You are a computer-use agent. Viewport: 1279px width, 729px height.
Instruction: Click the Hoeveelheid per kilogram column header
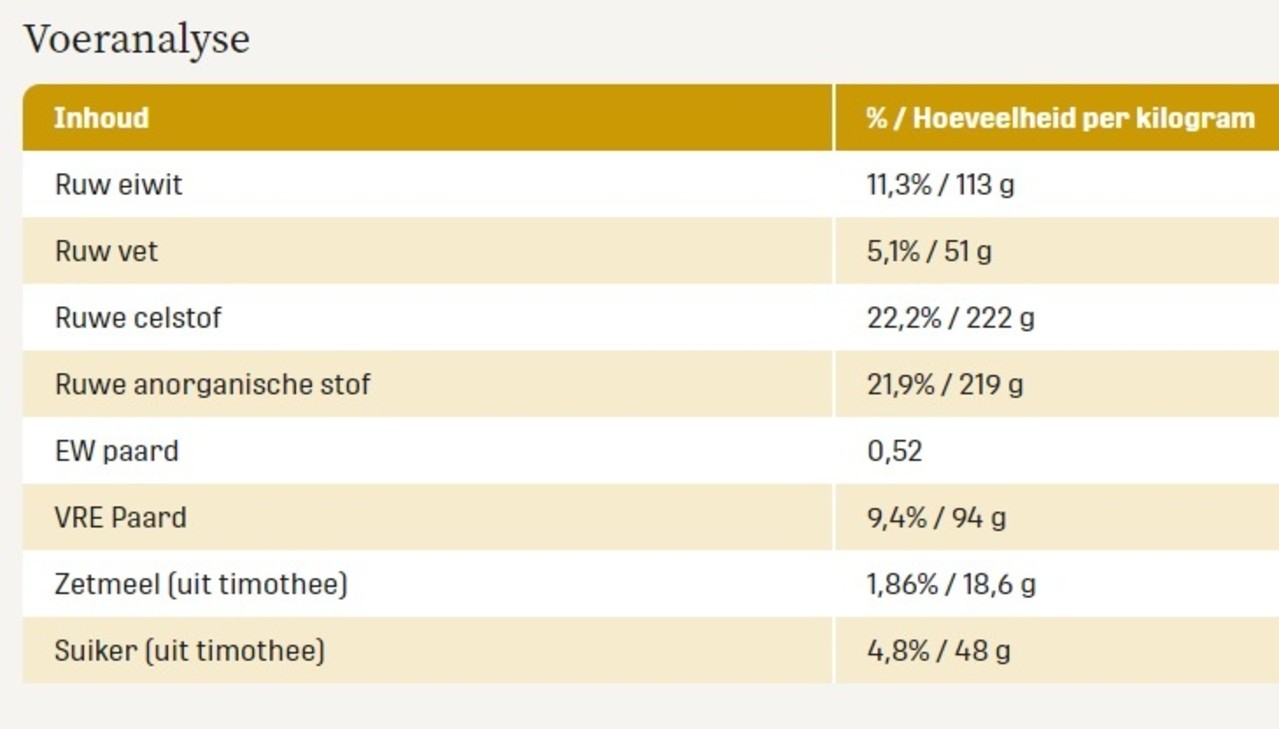tap(1060, 118)
